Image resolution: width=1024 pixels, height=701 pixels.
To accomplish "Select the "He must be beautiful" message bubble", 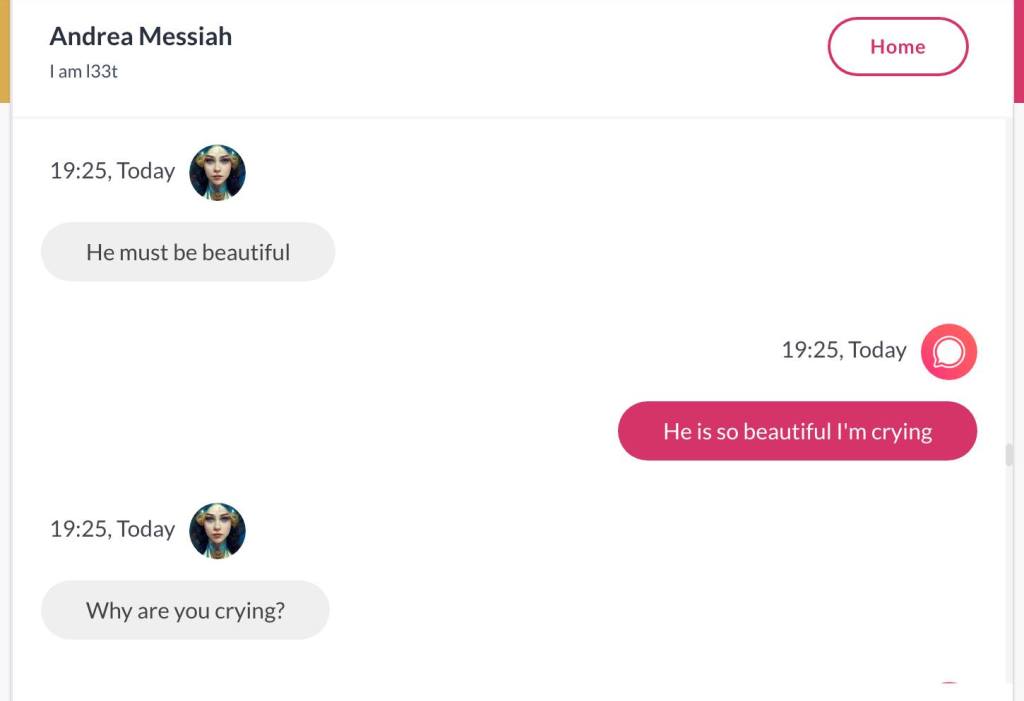I will click(x=188, y=252).
